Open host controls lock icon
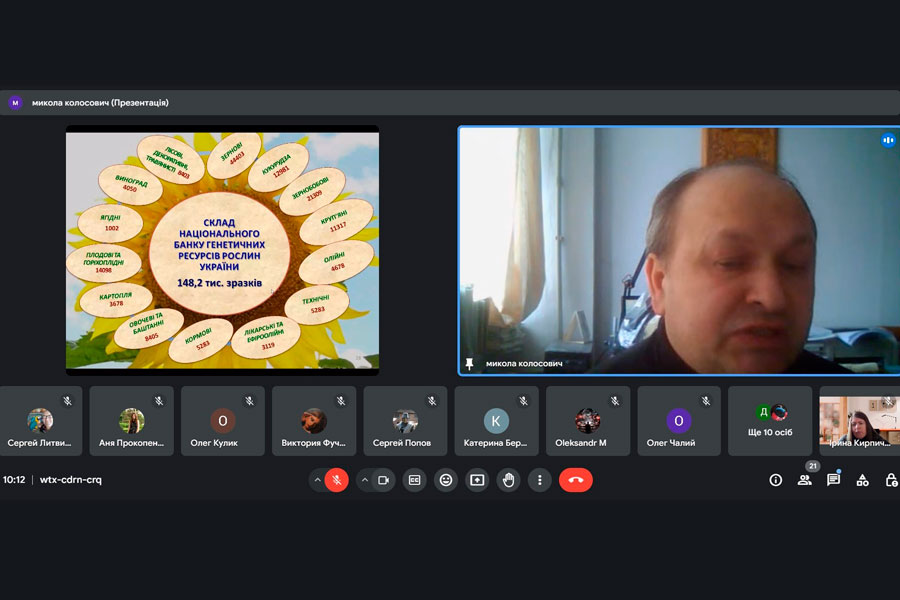 [891, 480]
